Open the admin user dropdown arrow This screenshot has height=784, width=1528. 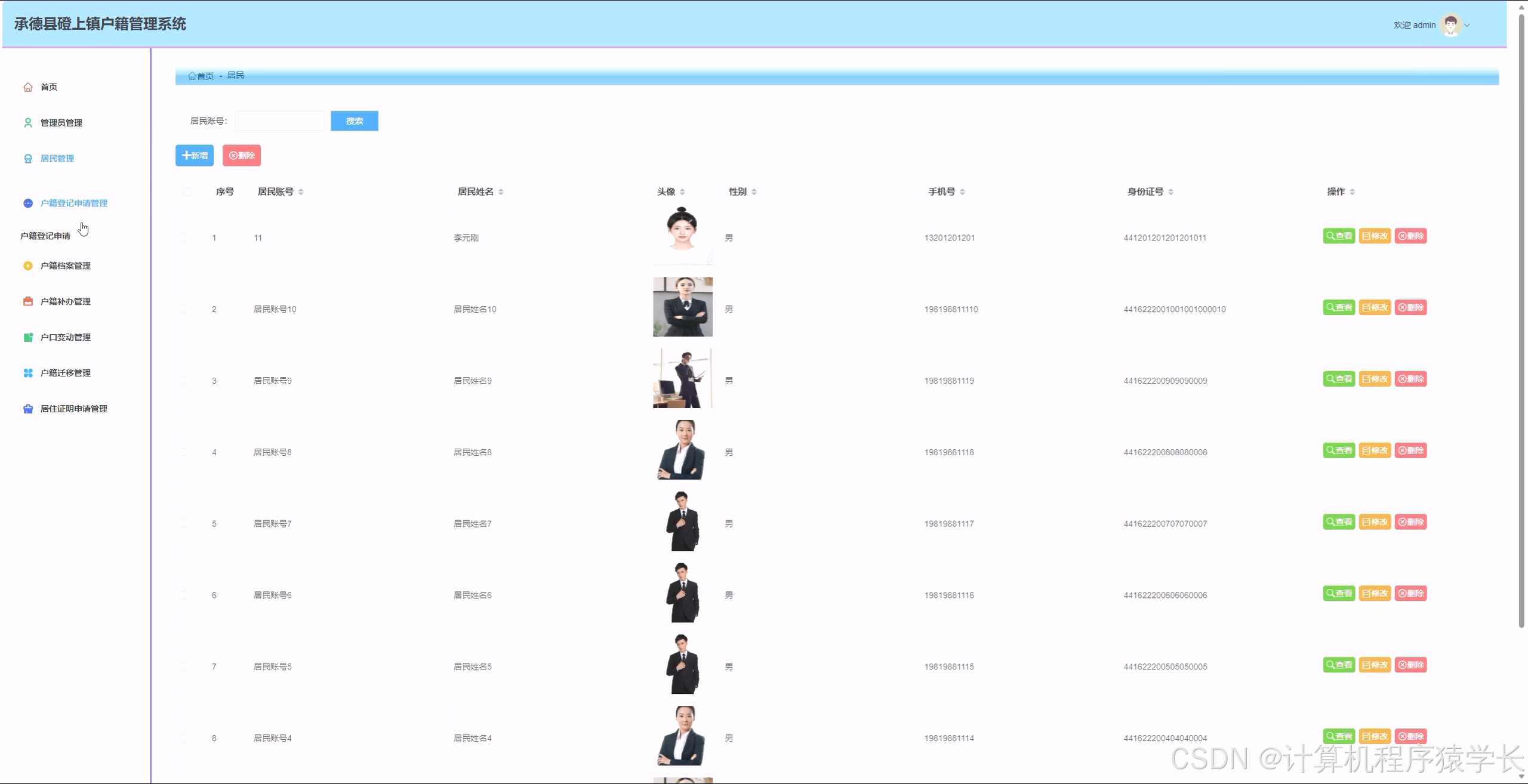point(1467,25)
